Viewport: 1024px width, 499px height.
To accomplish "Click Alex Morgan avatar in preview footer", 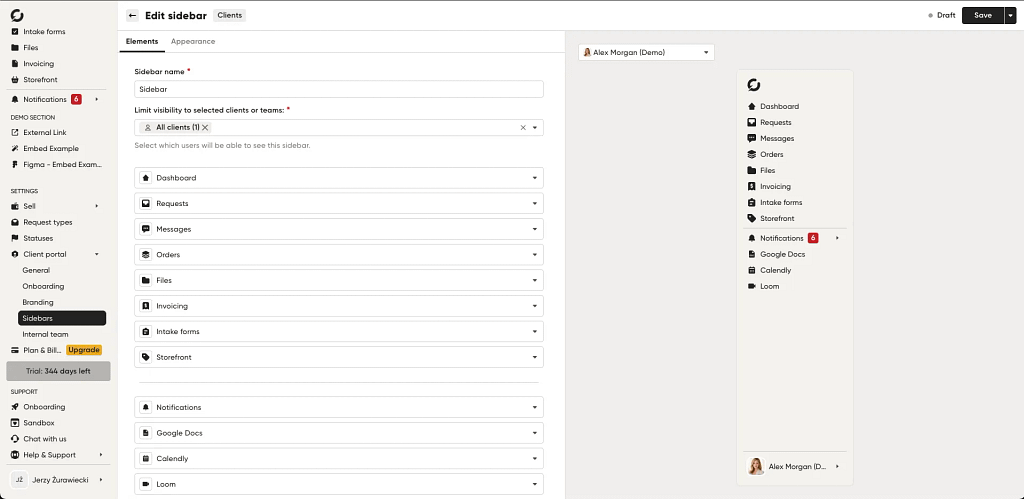I will (756, 466).
